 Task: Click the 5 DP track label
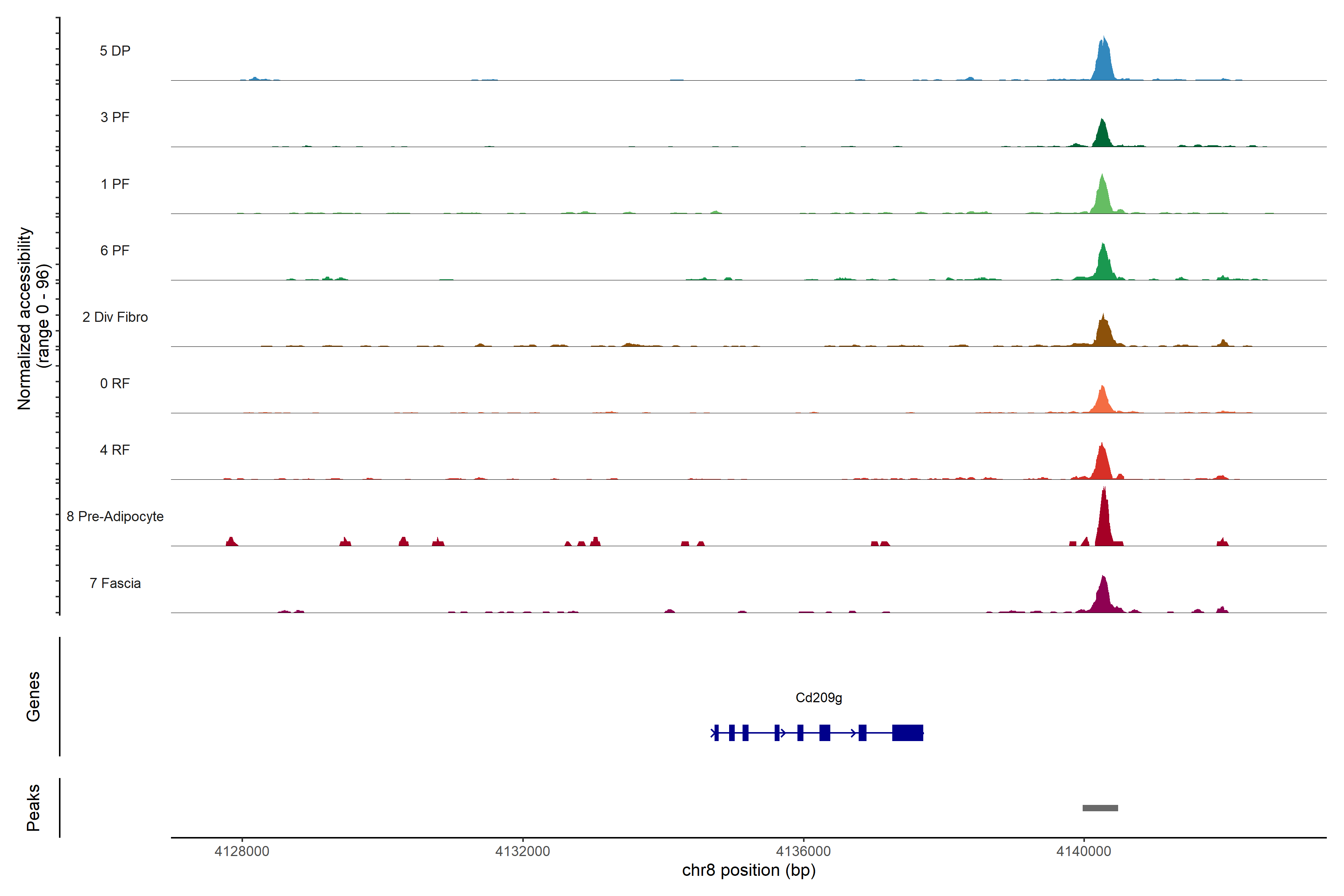coord(115,51)
